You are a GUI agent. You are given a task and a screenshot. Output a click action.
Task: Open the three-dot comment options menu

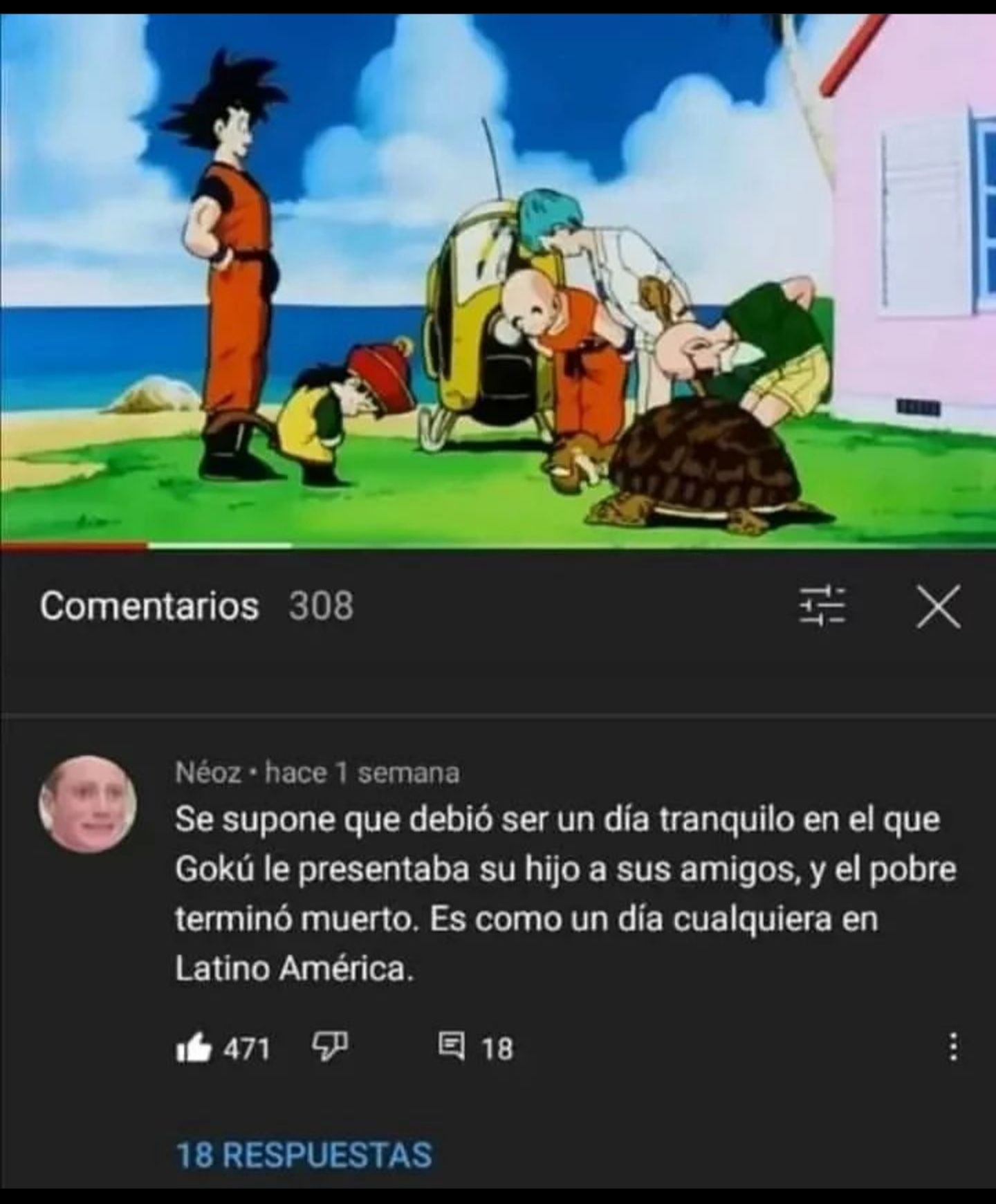pyautogui.click(x=953, y=1047)
